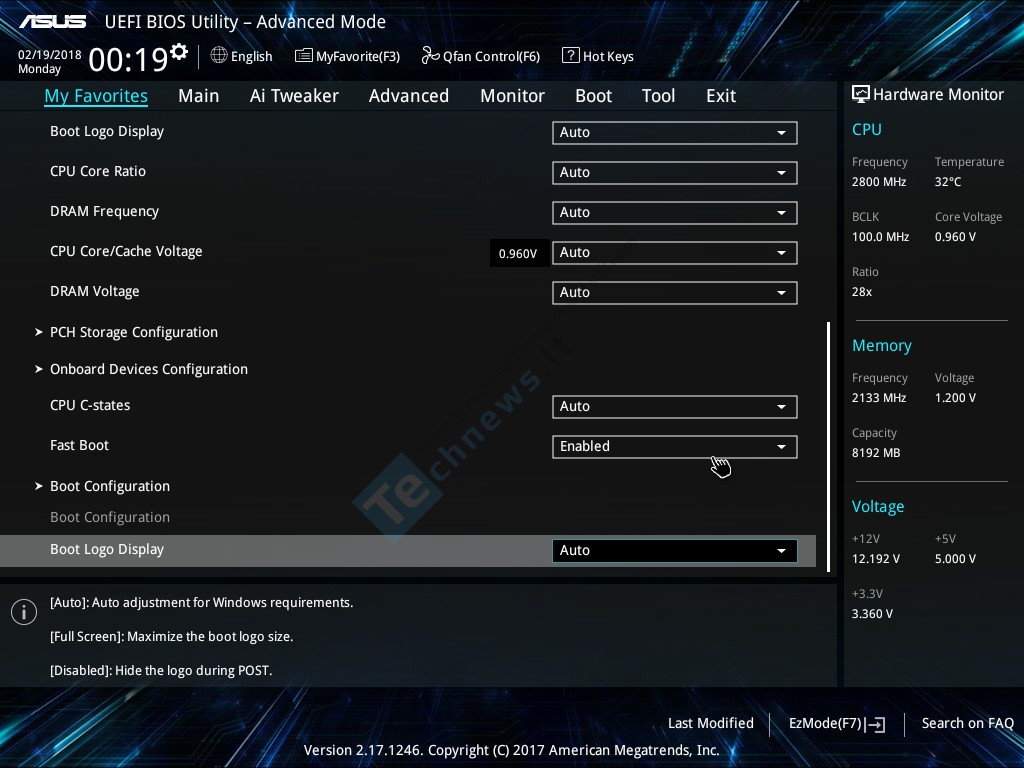
Task: Click the +3.3V 3.360 V reading
Action: pyautogui.click(x=872, y=614)
